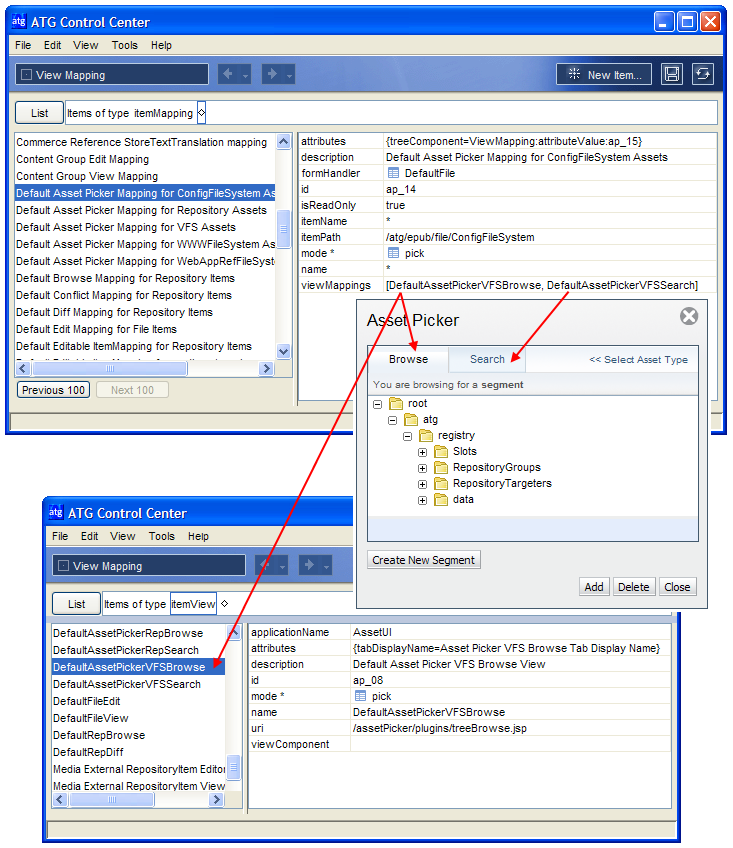Viewport: 733px width, 848px height.
Task: Click List button in bottom window
Action: [76, 604]
